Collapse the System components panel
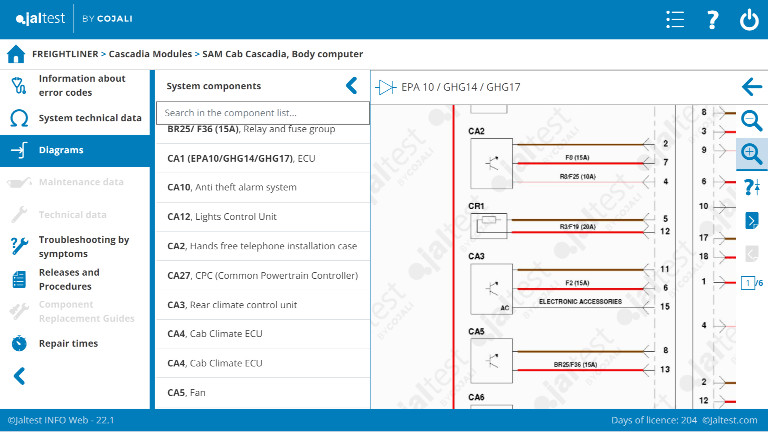The image size is (768, 432). tap(351, 86)
